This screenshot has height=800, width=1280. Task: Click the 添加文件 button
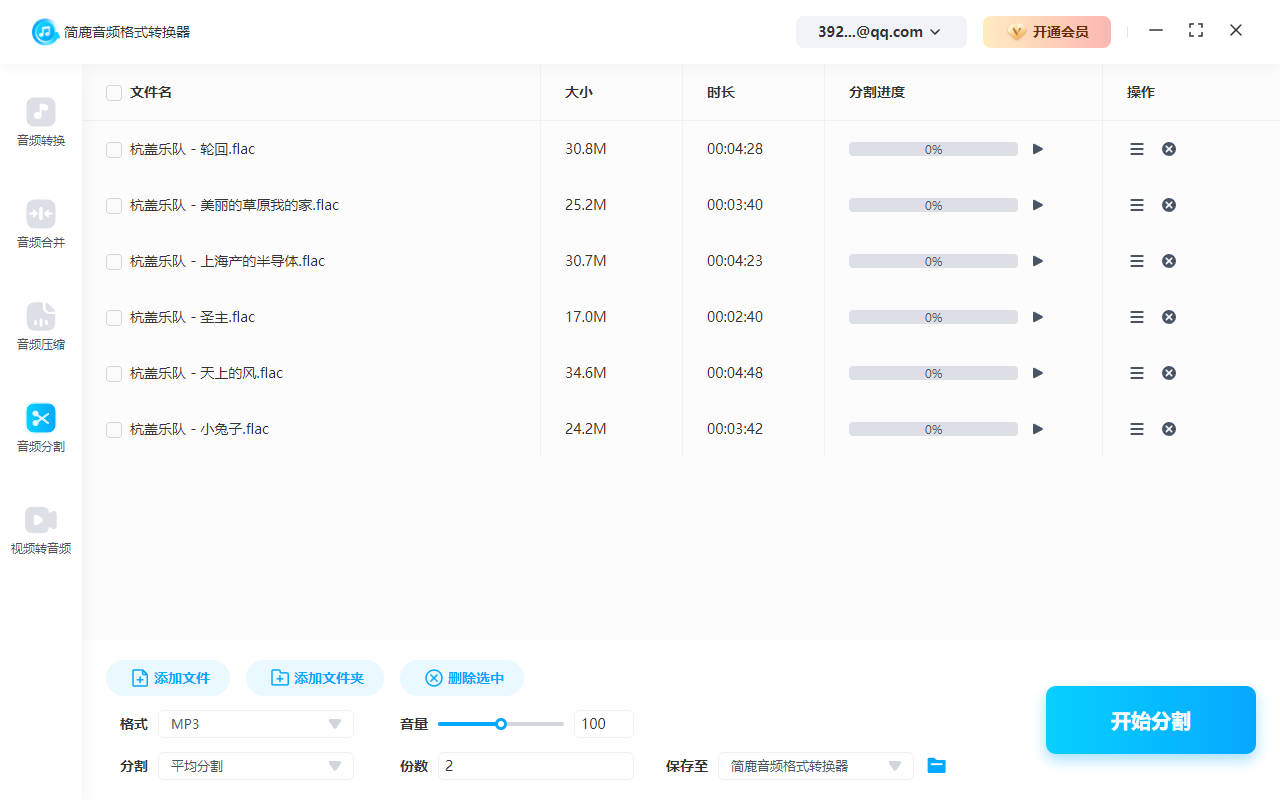coord(168,678)
